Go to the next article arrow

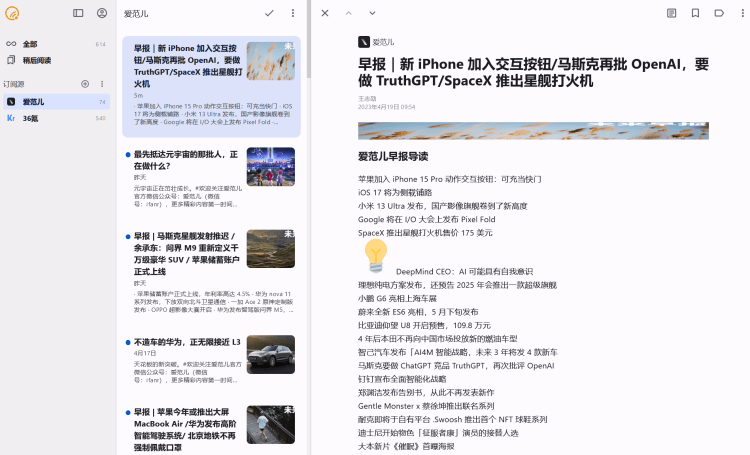coord(372,13)
